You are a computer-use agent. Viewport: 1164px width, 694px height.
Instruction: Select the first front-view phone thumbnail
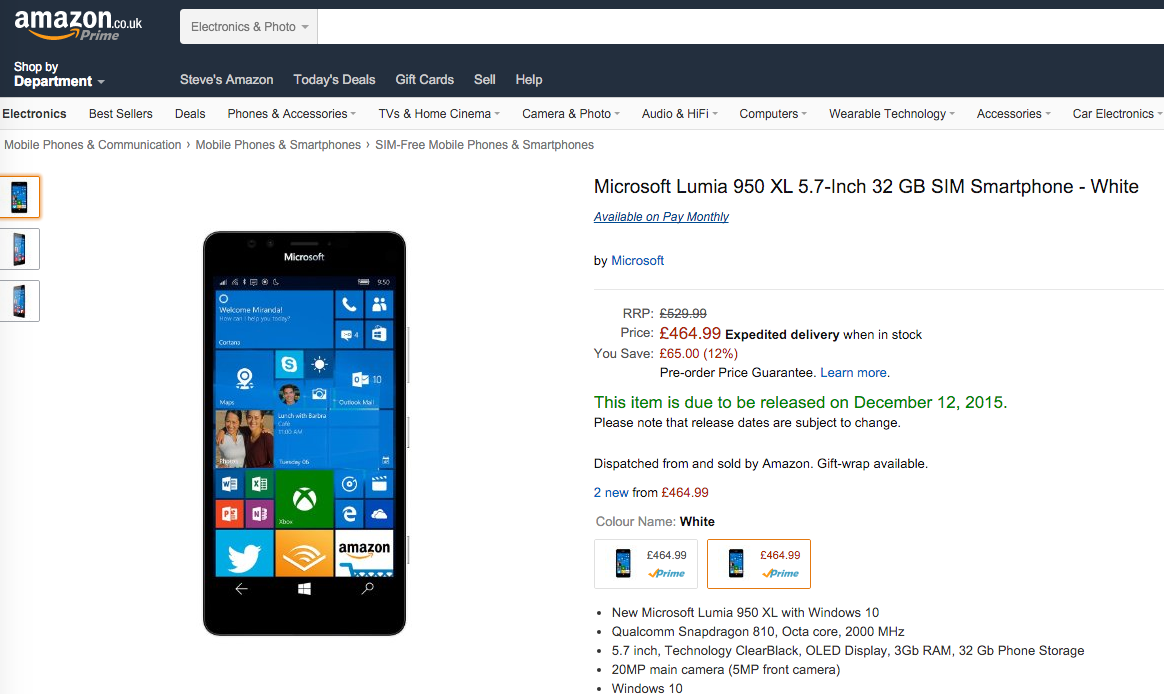tap(19, 197)
